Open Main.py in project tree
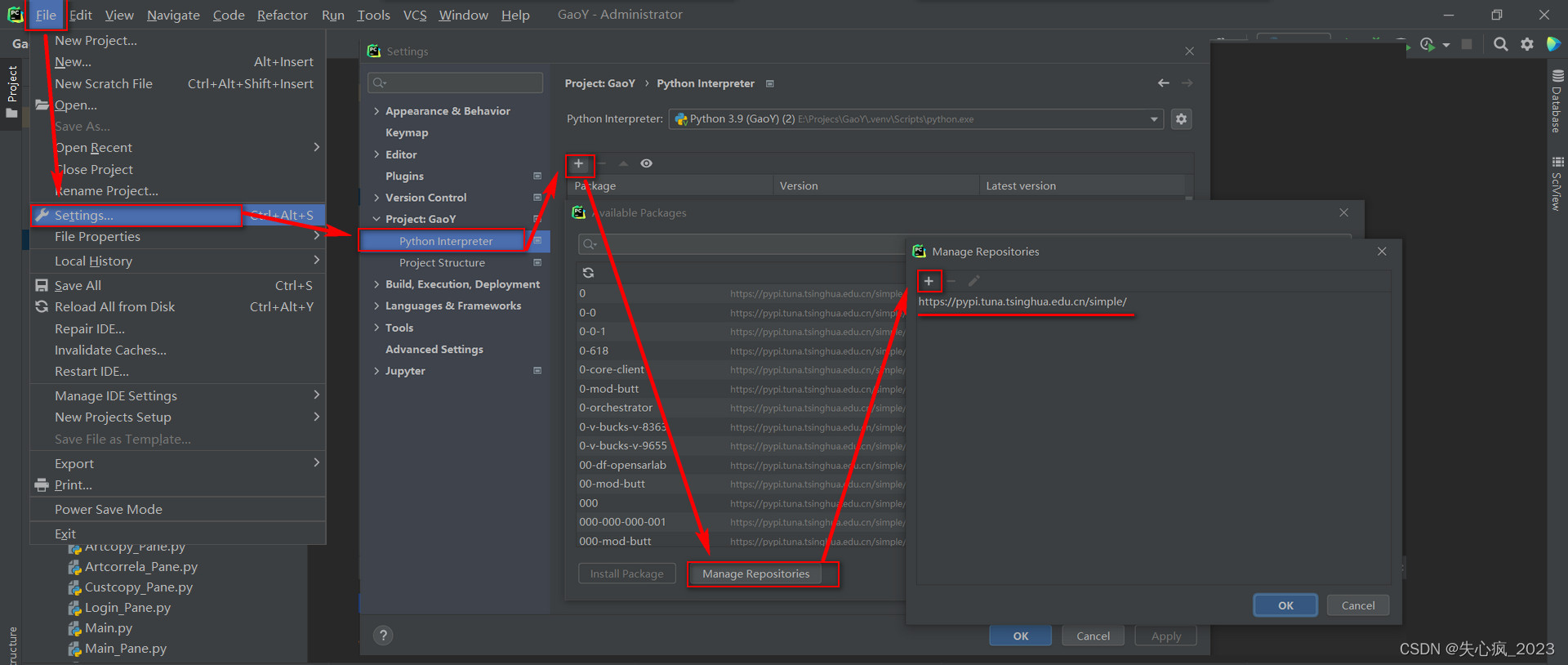Screen dimensions: 1568x665 click(x=109, y=628)
